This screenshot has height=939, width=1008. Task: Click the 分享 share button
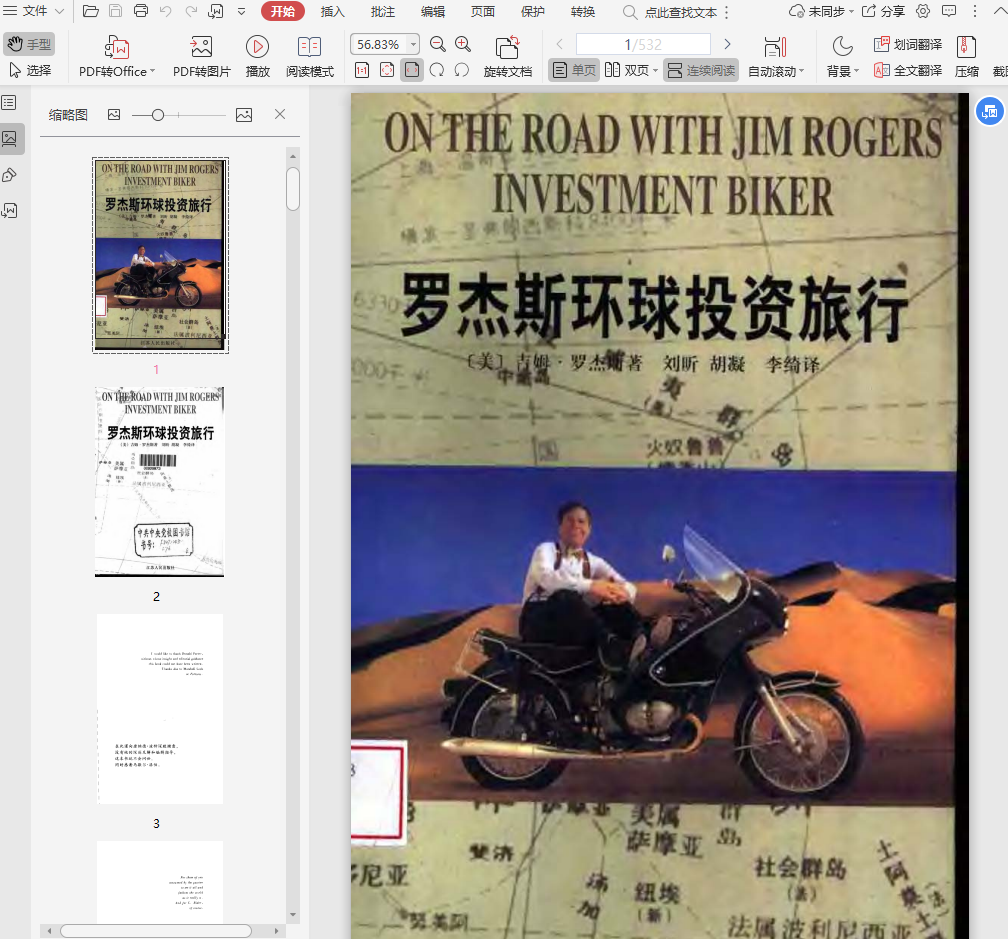[x=883, y=11]
